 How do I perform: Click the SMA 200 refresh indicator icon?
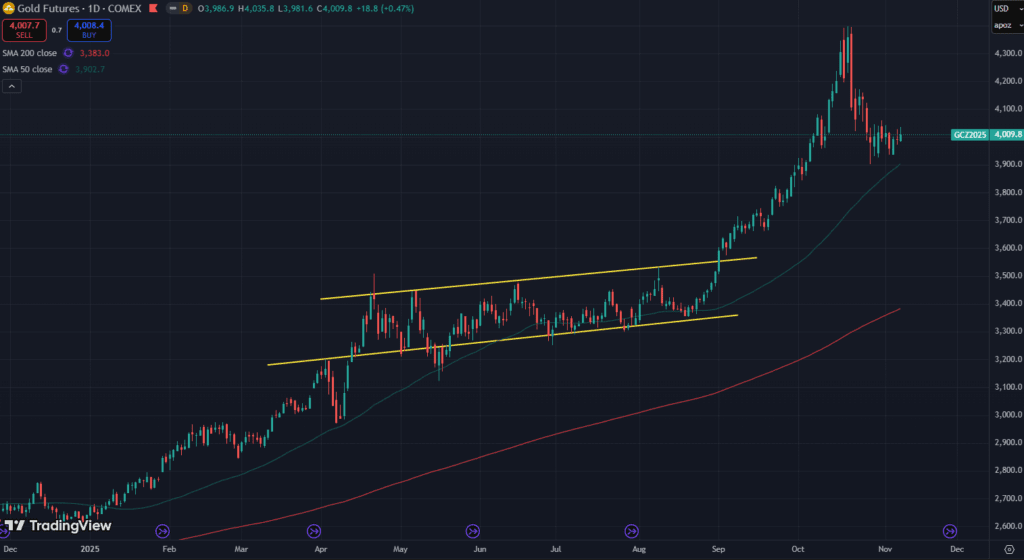(68, 53)
